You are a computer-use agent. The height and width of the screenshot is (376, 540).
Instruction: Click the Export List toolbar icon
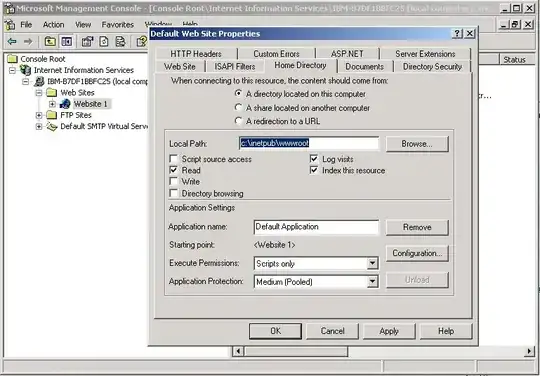[120, 42]
